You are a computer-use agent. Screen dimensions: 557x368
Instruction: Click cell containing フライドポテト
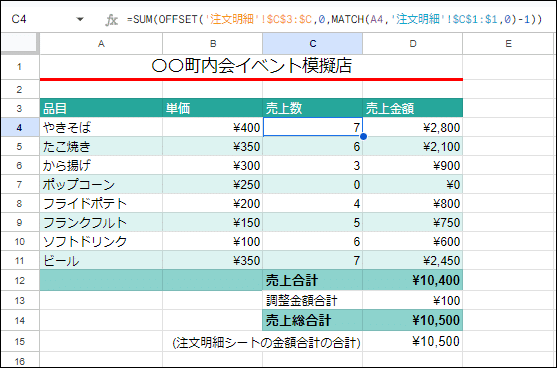[x=101, y=203]
